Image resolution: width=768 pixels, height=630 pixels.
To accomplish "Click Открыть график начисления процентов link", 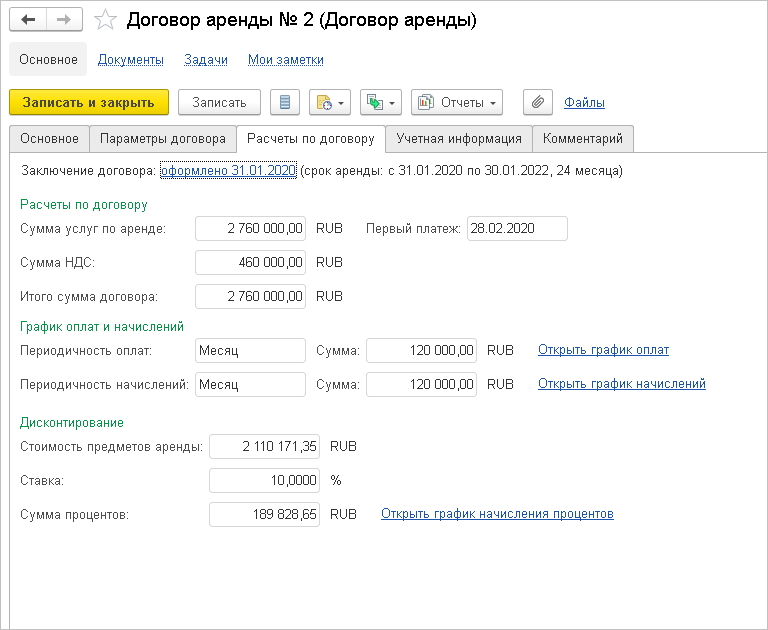I will click(x=497, y=514).
